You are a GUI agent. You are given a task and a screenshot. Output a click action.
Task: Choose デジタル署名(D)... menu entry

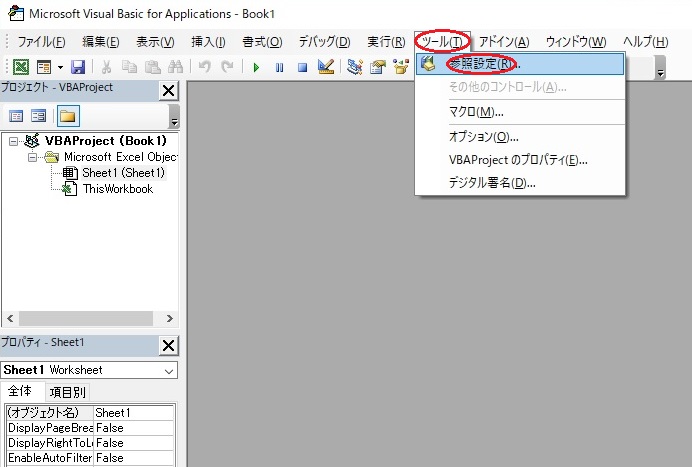pyautogui.click(x=520, y=182)
